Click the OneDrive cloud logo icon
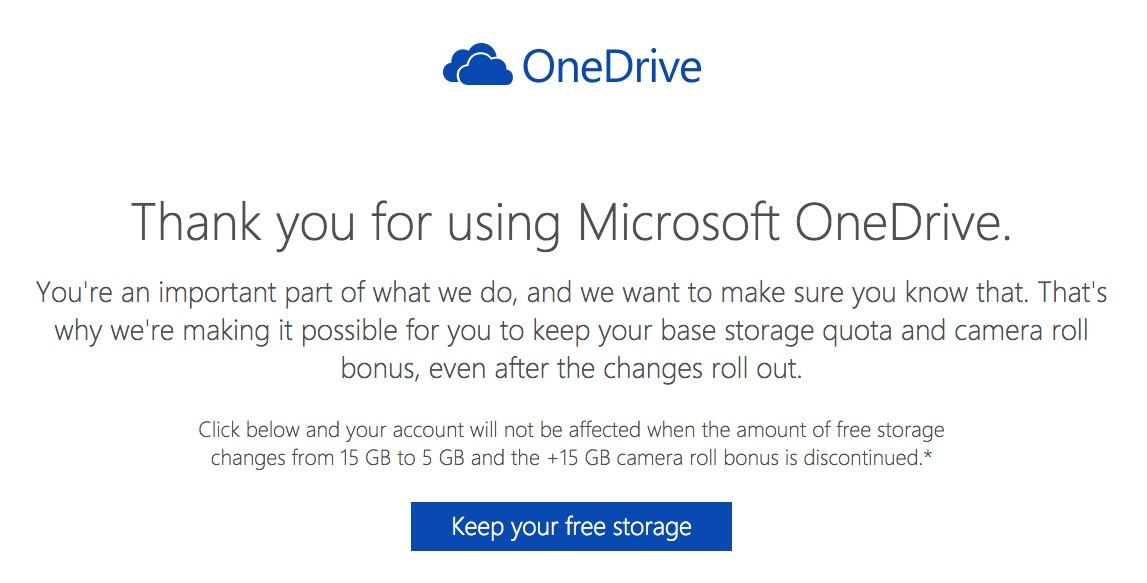 coord(478,65)
